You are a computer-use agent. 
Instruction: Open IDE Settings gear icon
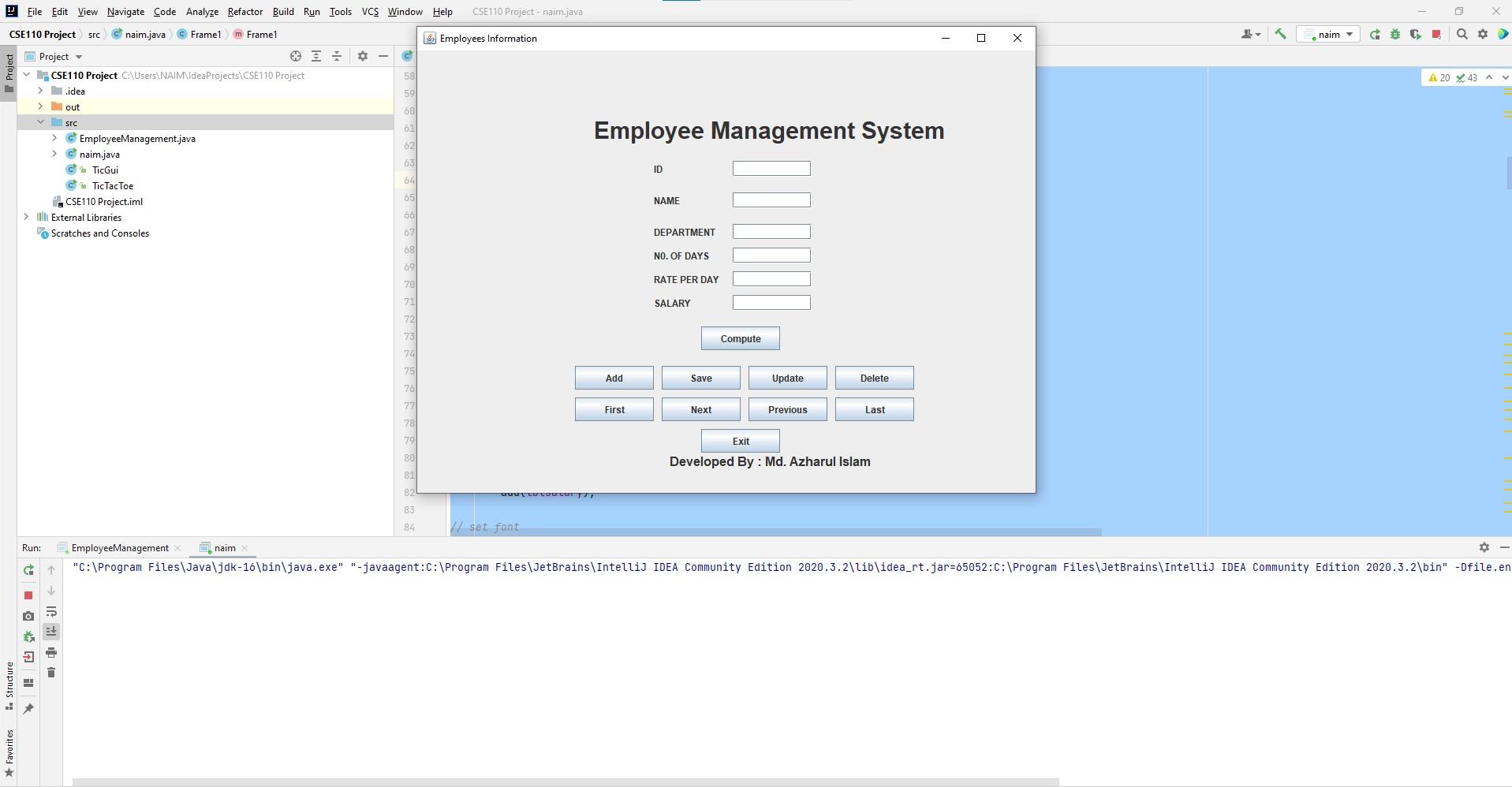tap(1483, 34)
